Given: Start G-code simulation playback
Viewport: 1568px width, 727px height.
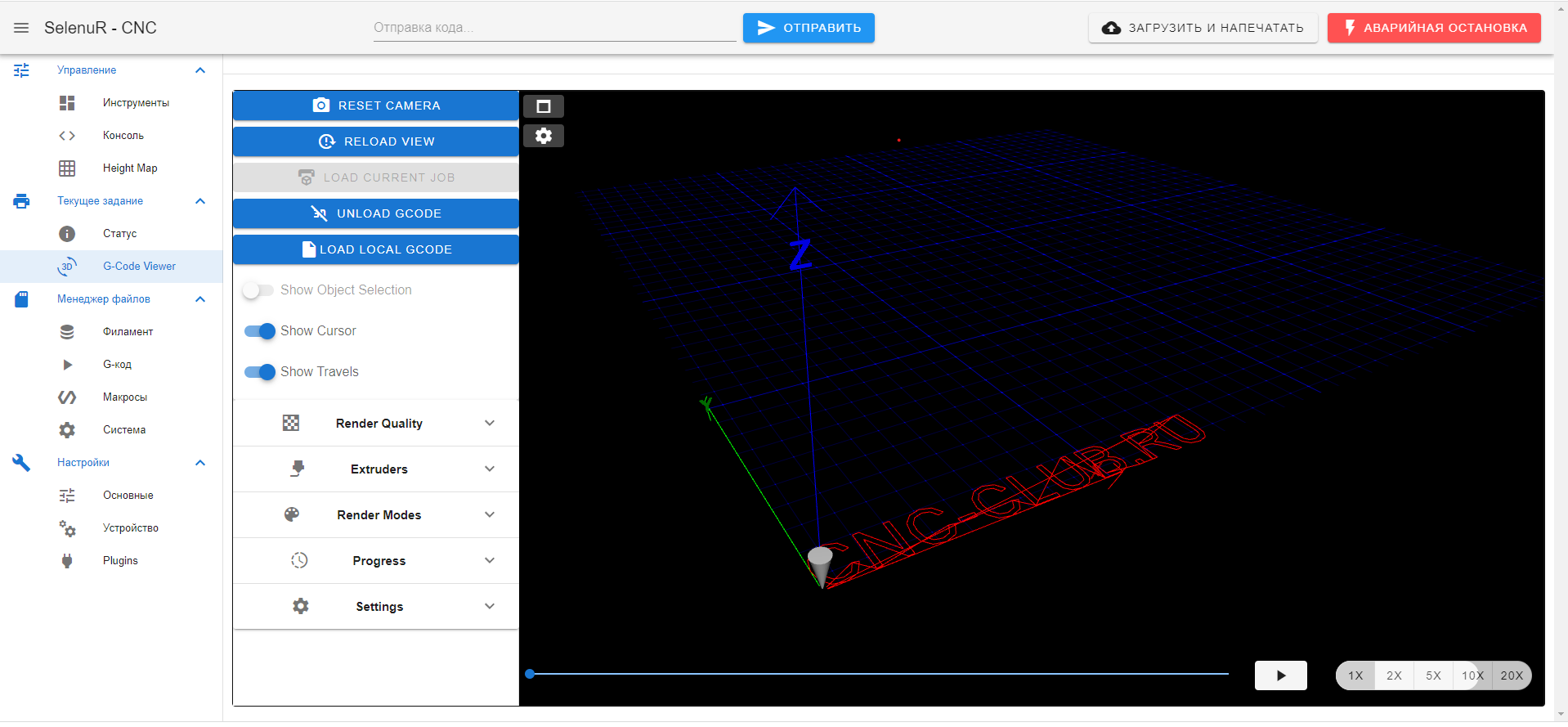Looking at the screenshot, I should [1281, 675].
